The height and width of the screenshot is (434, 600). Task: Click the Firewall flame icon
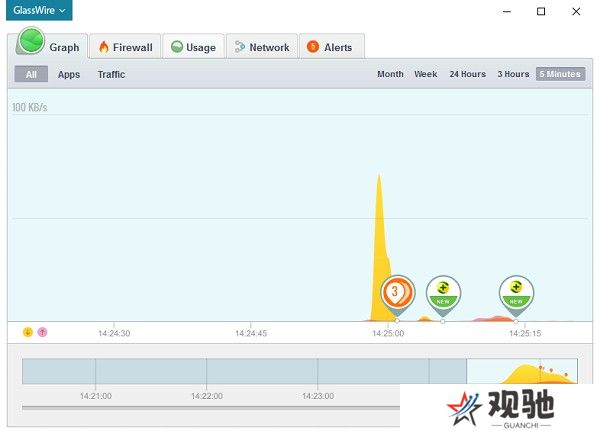click(x=104, y=47)
